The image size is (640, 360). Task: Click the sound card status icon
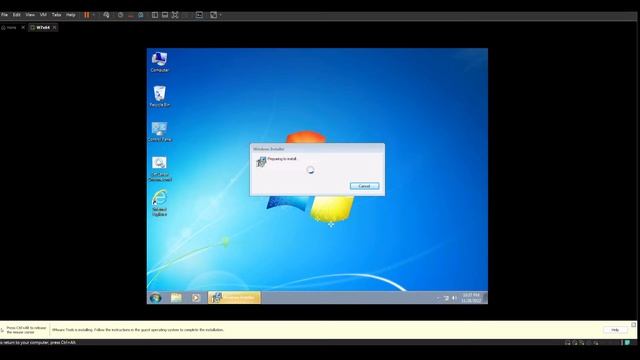coord(596,343)
